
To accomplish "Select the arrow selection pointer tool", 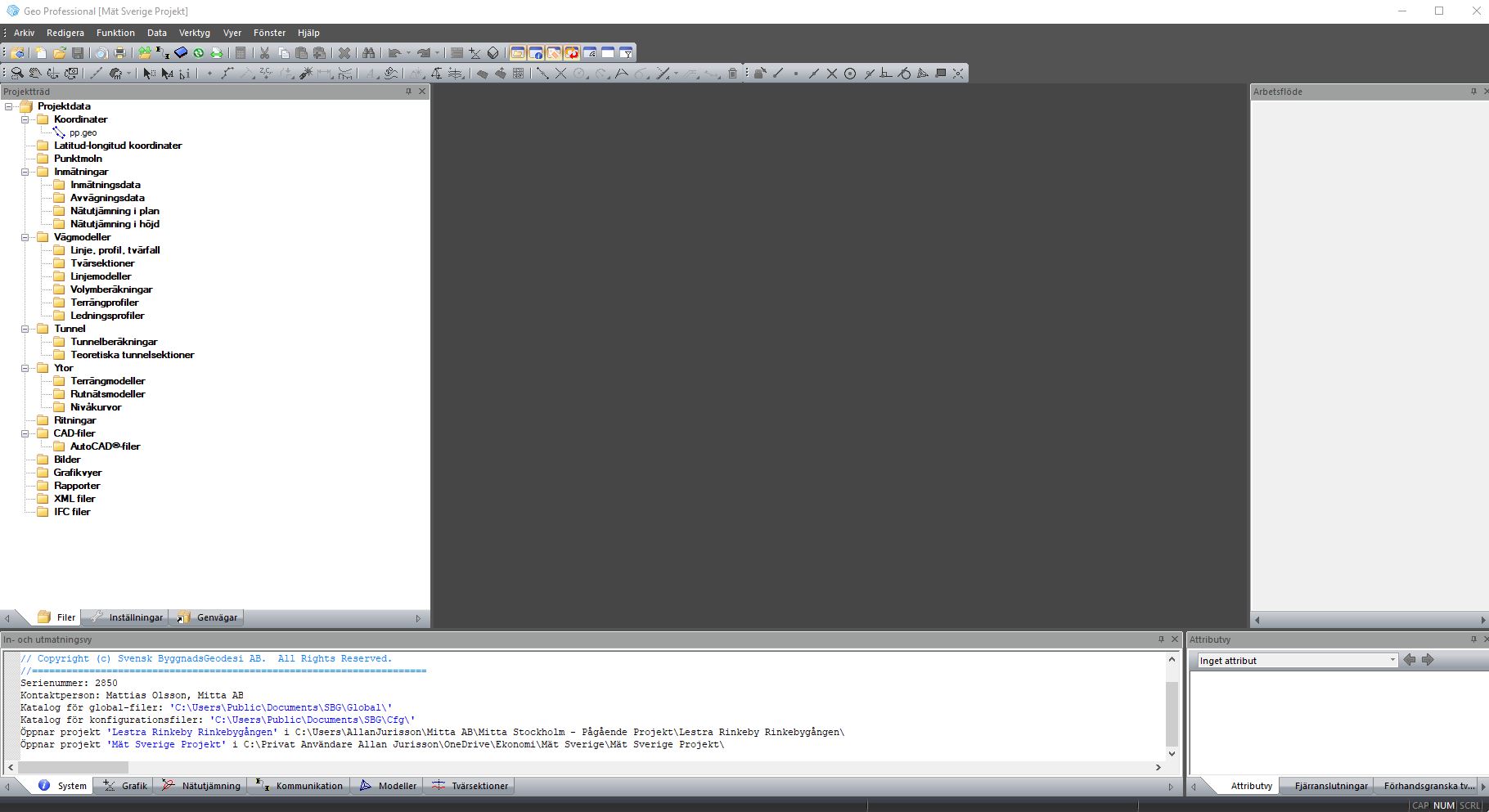I will pos(148,73).
